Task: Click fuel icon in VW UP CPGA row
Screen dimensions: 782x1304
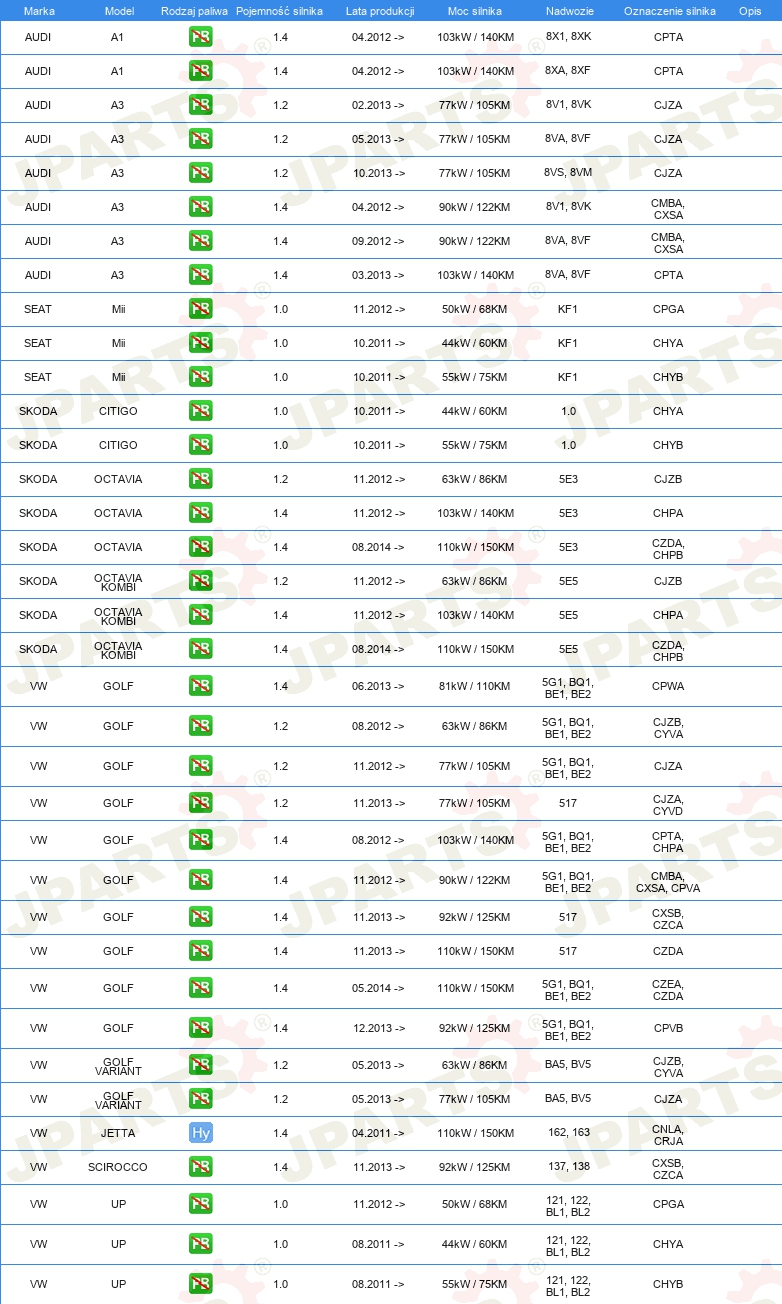Action: click(x=200, y=1204)
